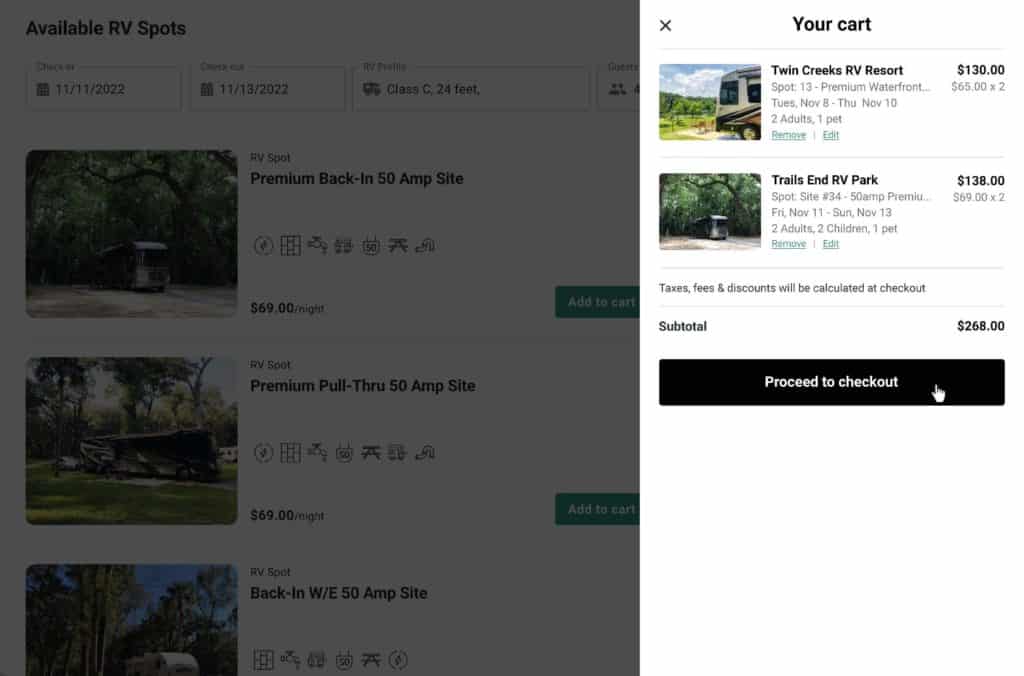This screenshot has height=676, width=1024.
Task: Click the Spot: 13 - Premium Waterfront text
Action: (850, 87)
